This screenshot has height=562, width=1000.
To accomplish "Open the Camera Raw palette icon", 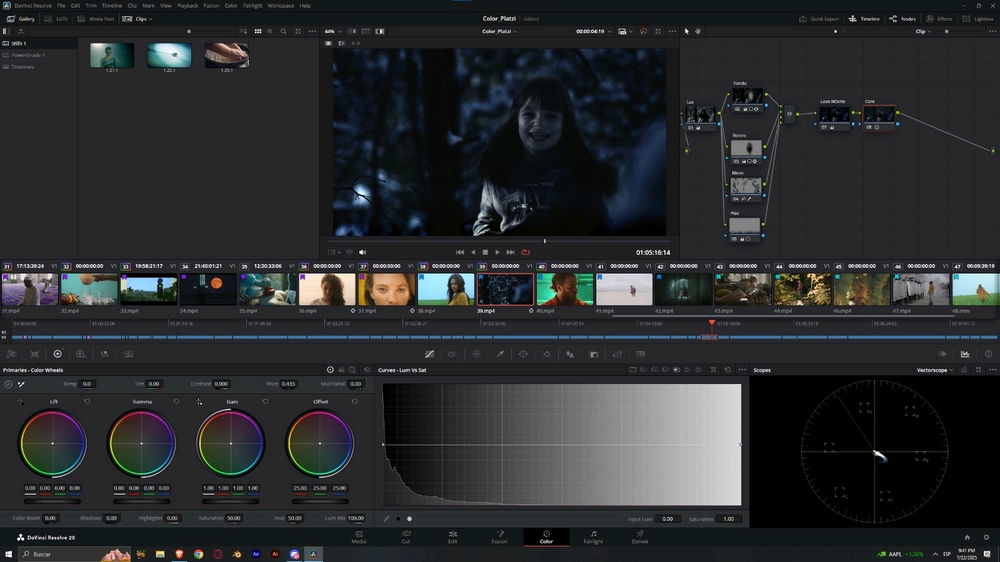I will coord(11,354).
